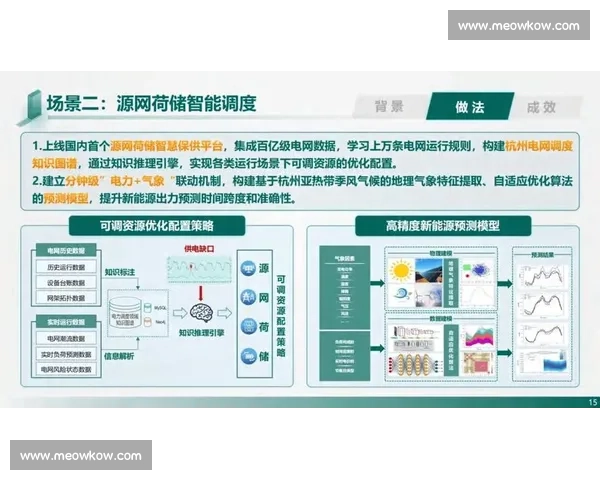The image size is (600, 480).
Task: Click the blue 源 circle icon
Action: pyautogui.click(x=248, y=268)
